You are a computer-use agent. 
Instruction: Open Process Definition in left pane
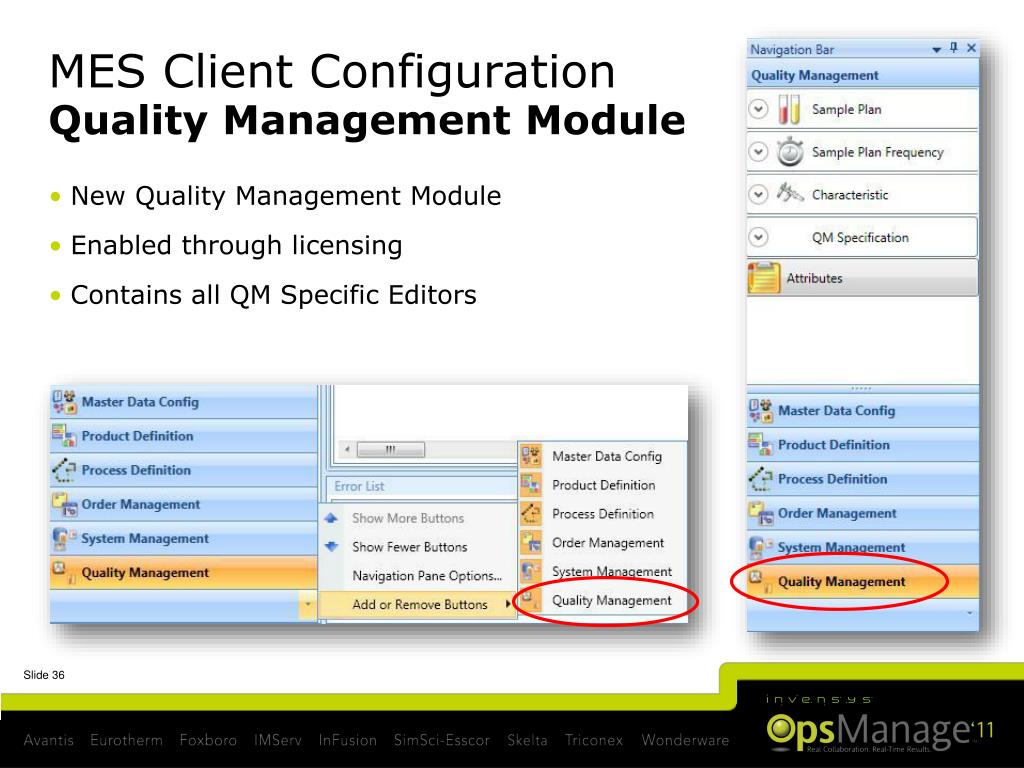click(x=184, y=470)
